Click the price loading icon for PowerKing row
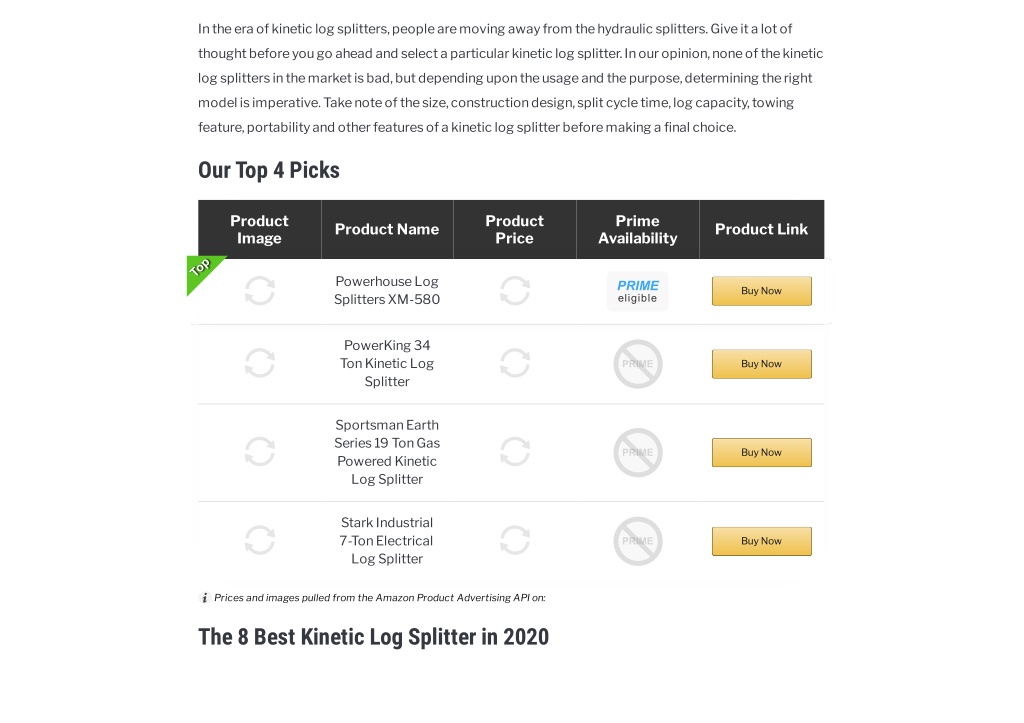Viewport: 1024px width, 723px height. coord(515,363)
